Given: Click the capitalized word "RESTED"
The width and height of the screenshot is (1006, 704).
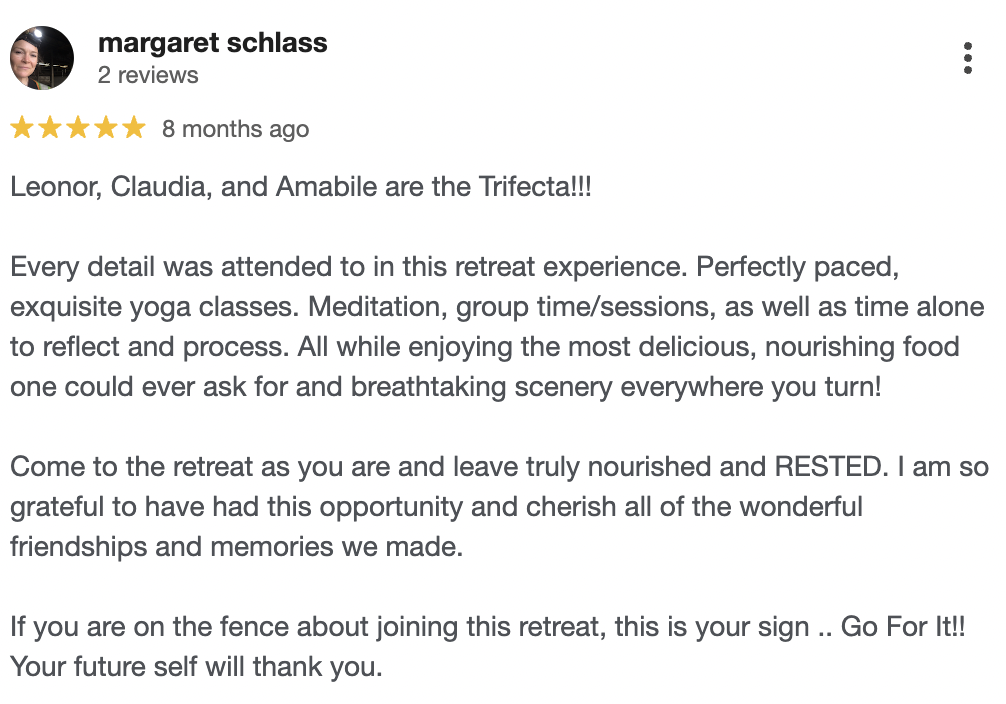Looking at the screenshot, I should (x=840, y=468).
